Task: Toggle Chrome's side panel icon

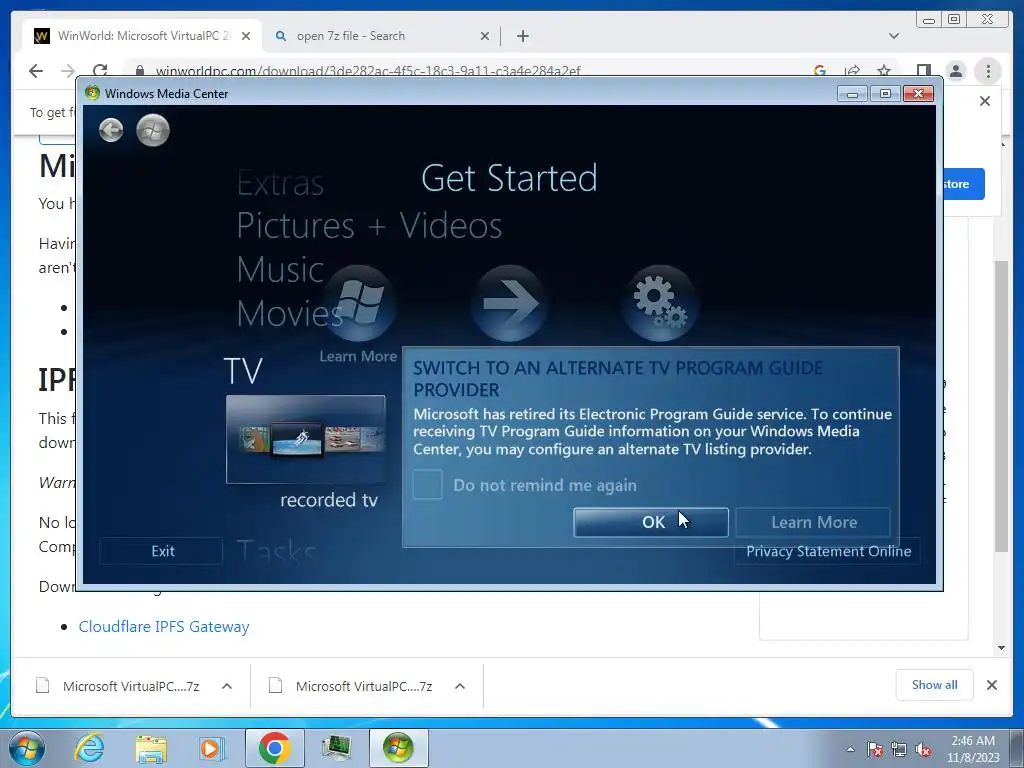Action: [923, 71]
